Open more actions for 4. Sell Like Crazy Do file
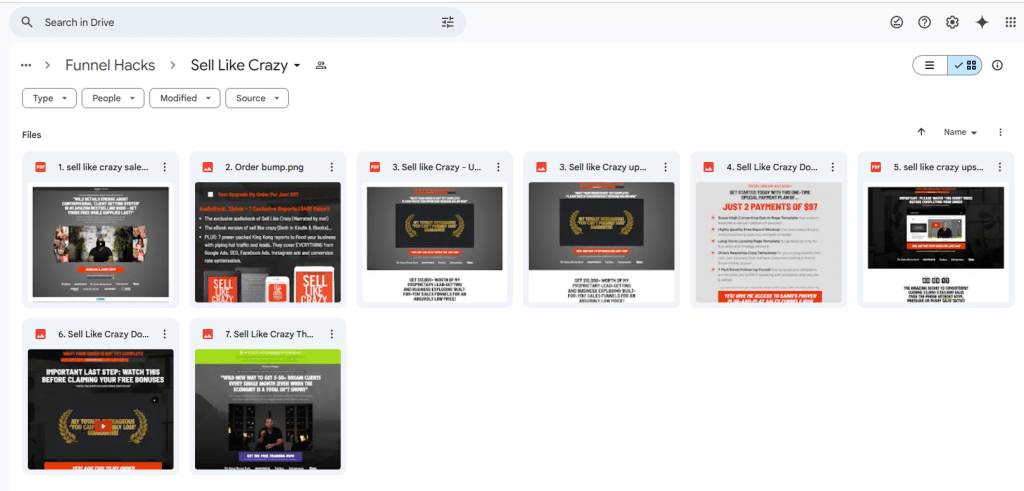This screenshot has height=491, width=1024. coord(833,167)
